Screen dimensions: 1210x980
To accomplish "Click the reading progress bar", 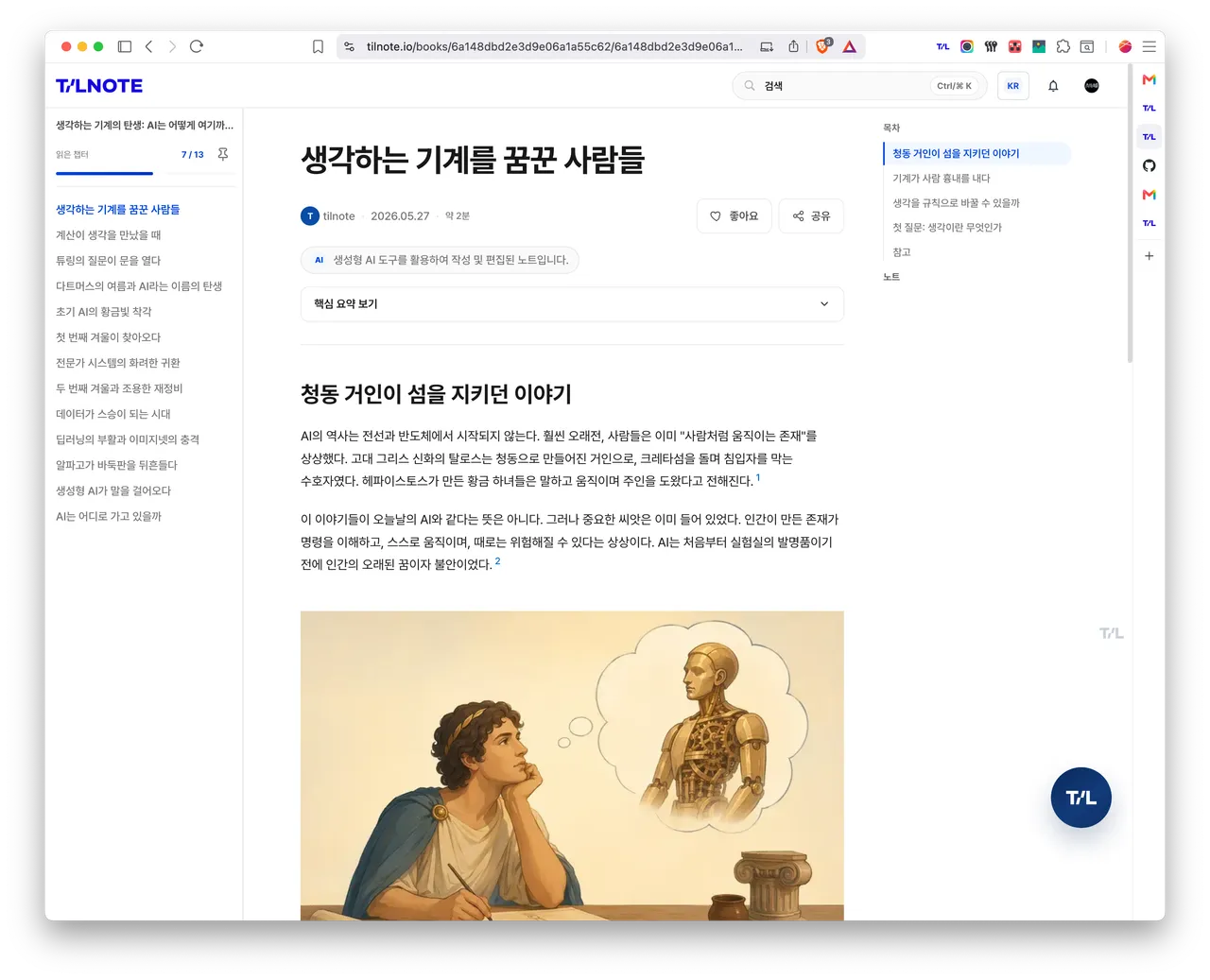I will pyautogui.click(x=144, y=173).
